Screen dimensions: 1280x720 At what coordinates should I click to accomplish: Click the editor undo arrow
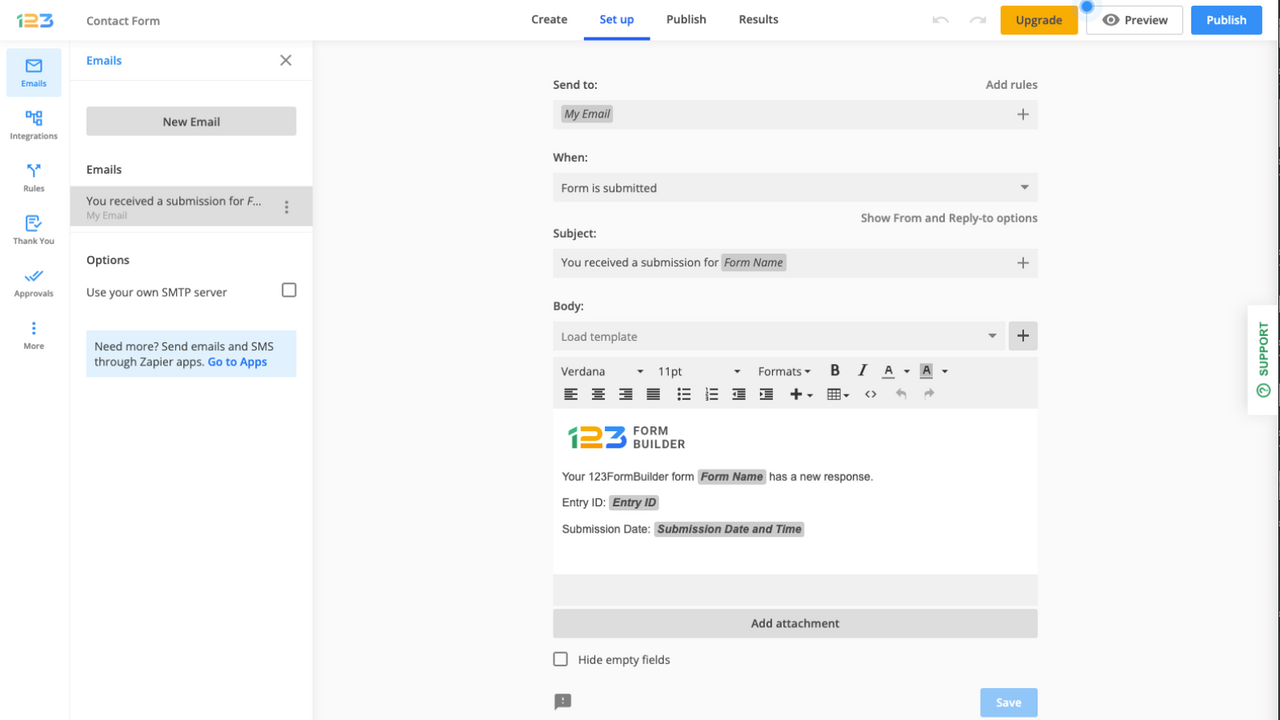point(901,394)
